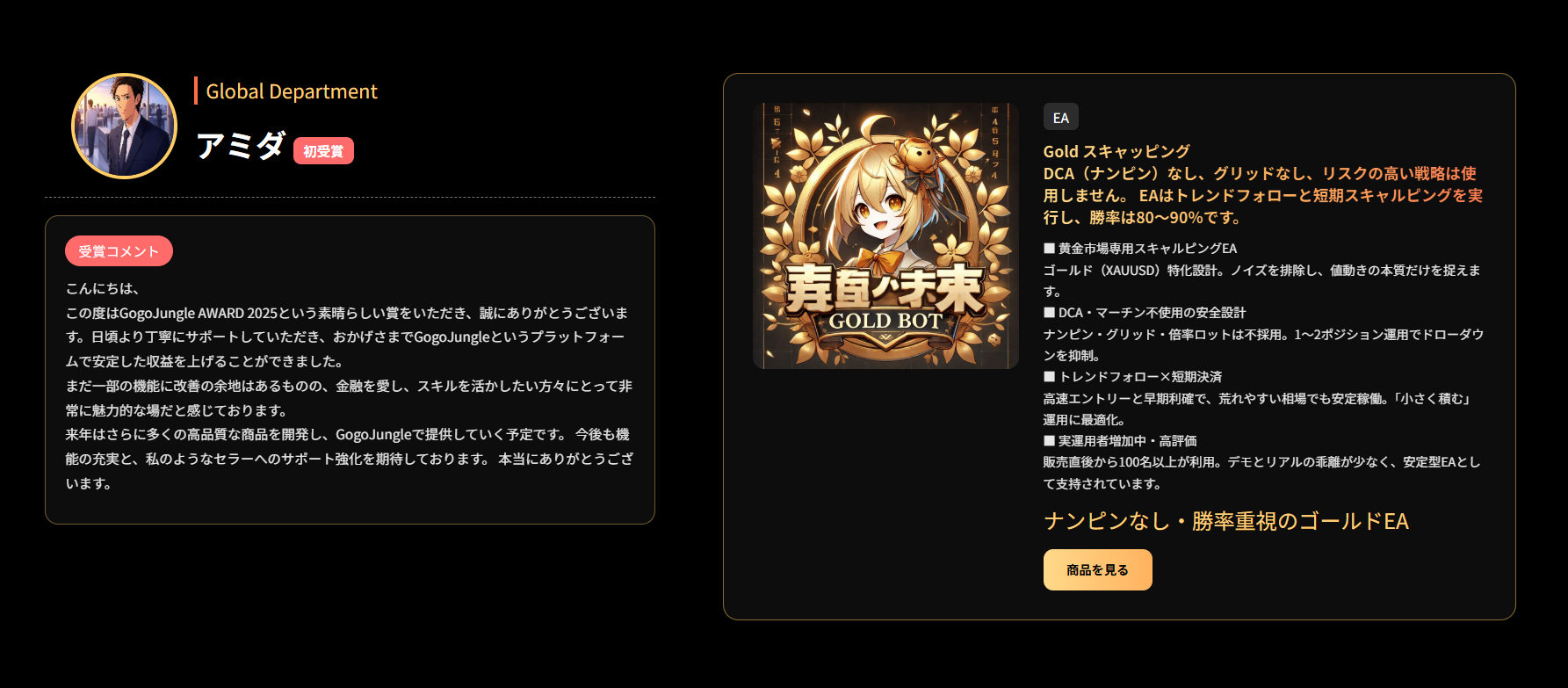Click the award comment text paragraph

(350, 386)
